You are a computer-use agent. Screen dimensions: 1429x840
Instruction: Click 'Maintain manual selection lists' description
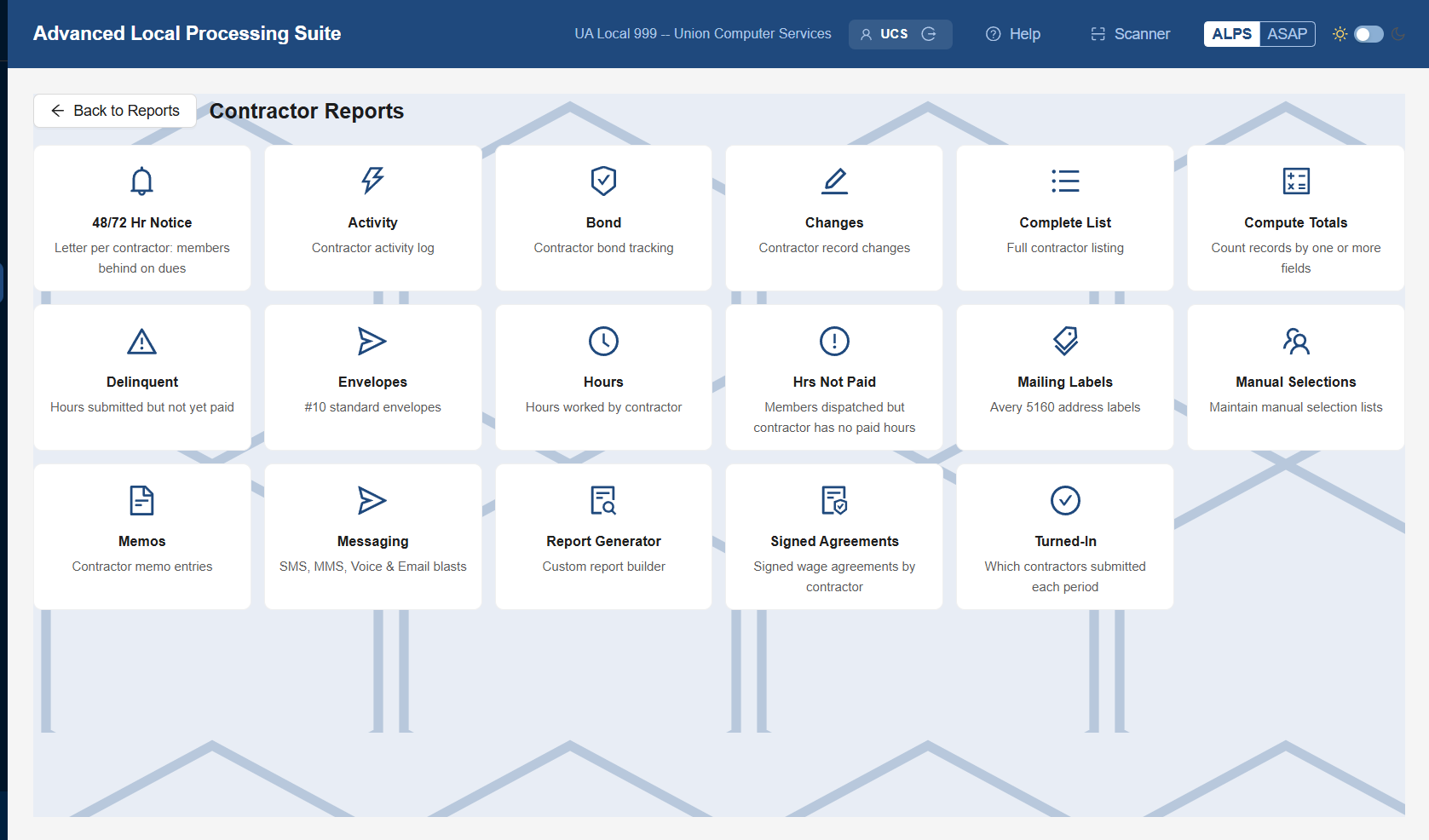pos(1295,407)
